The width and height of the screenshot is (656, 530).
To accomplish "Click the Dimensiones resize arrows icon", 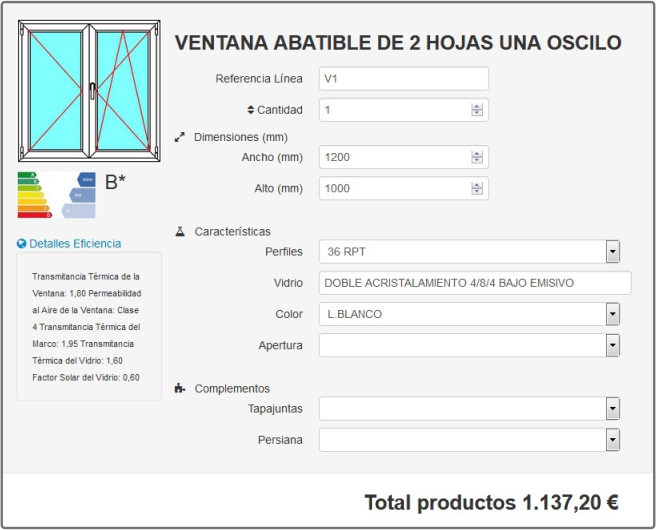I will pyautogui.click(x=180, y=137).
